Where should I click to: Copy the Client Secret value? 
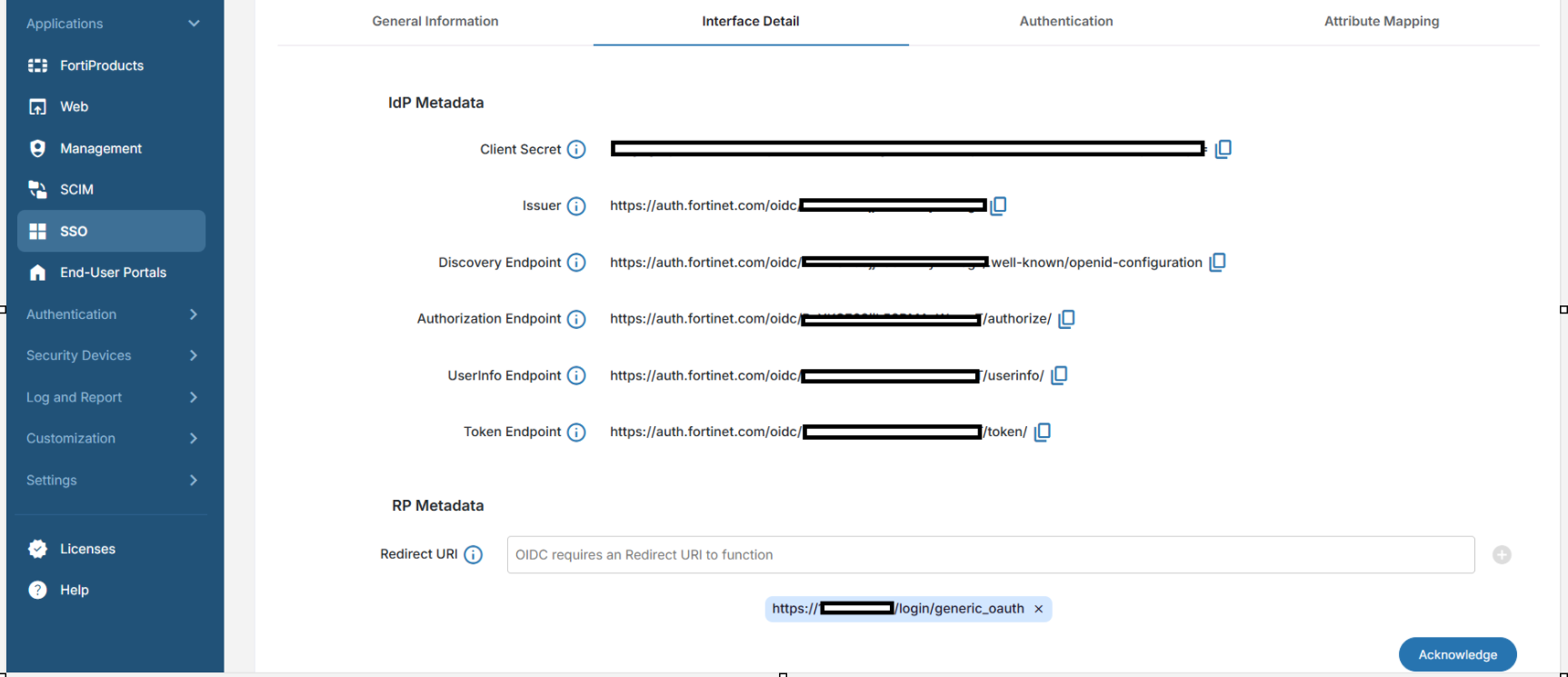tap(1223, 149)
